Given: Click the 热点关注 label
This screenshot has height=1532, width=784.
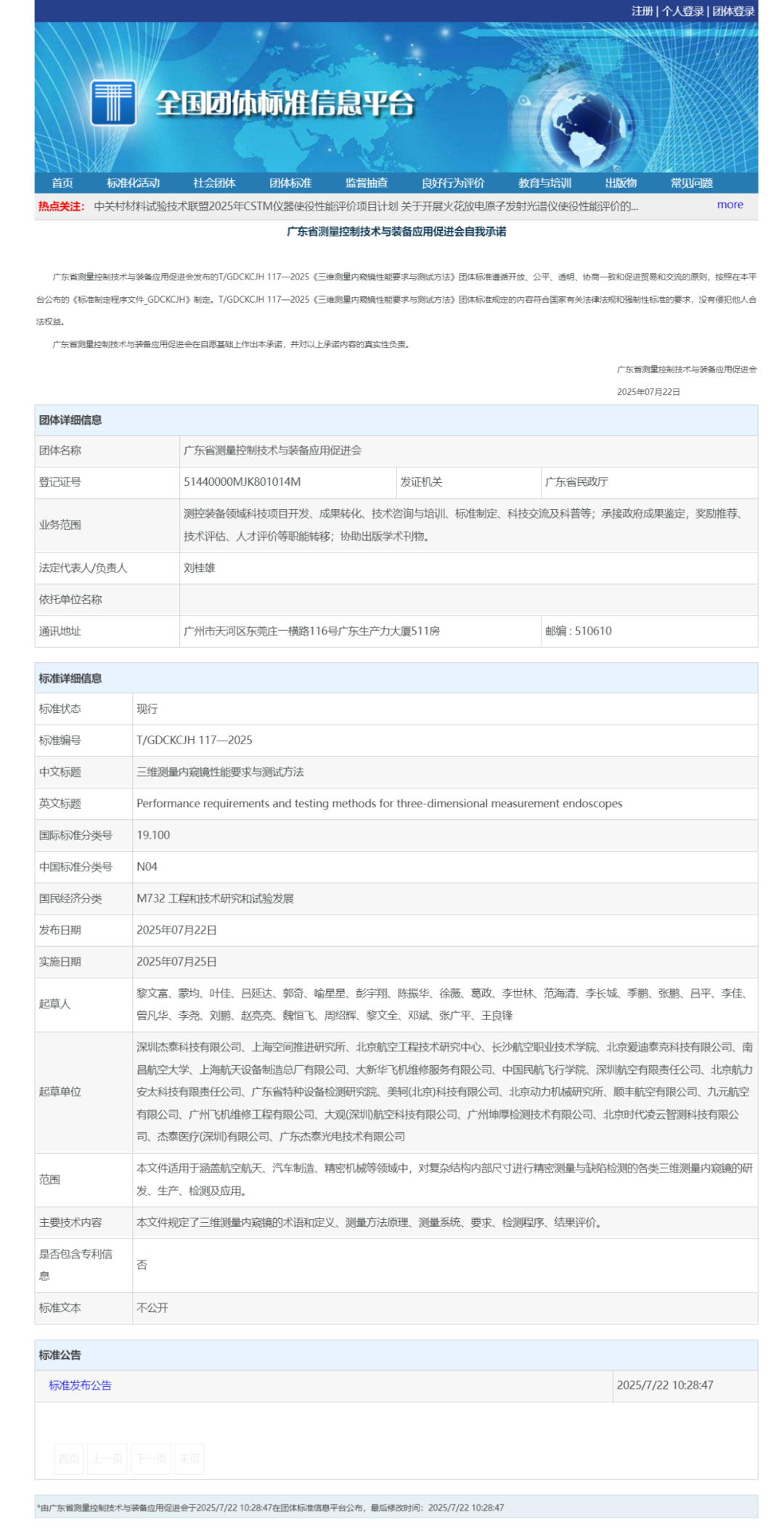Looking at the screenshot, I should [x=61, y=206].
